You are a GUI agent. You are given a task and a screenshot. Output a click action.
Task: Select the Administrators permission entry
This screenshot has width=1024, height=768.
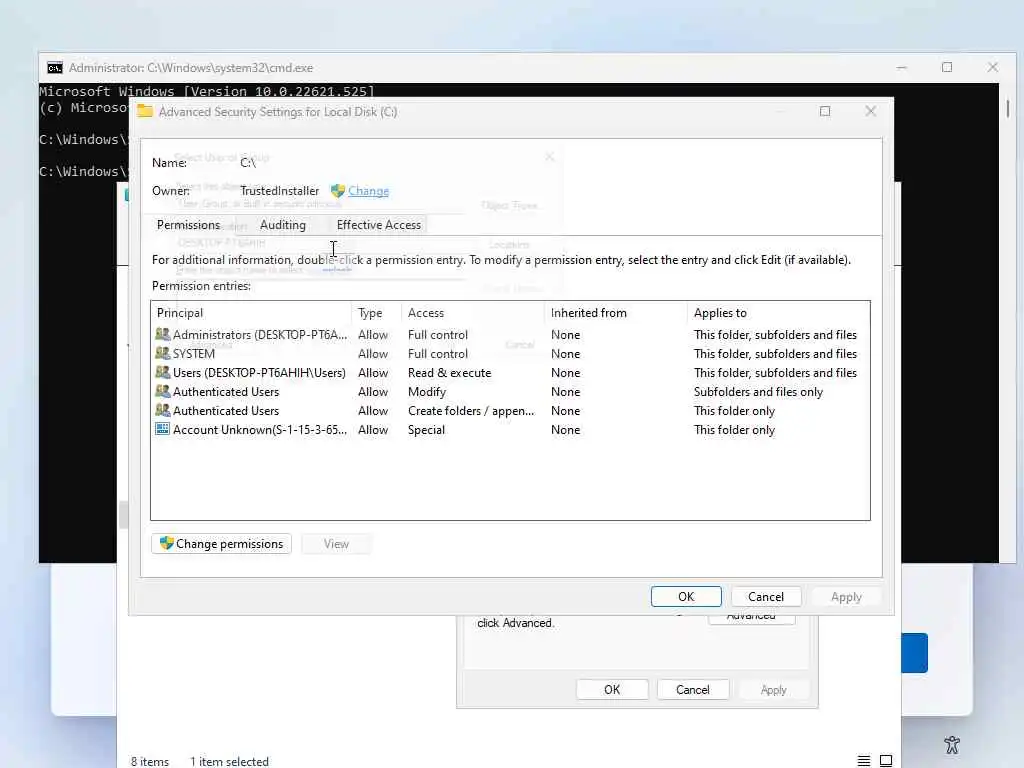click(509, 334)
